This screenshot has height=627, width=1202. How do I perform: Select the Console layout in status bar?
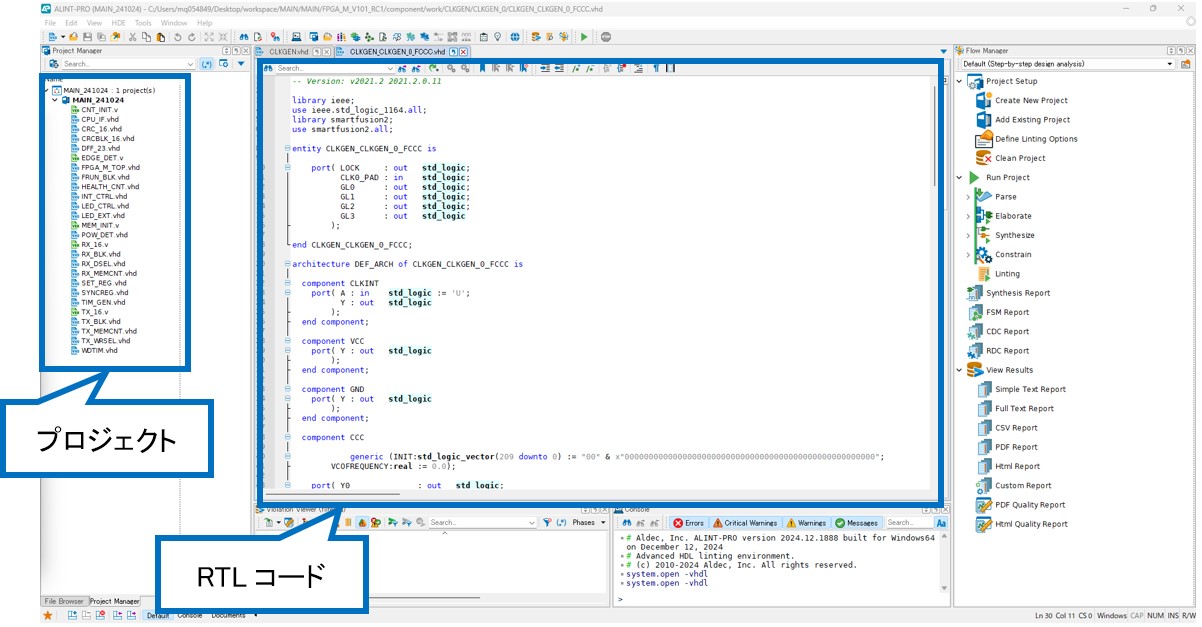point(190,615)
